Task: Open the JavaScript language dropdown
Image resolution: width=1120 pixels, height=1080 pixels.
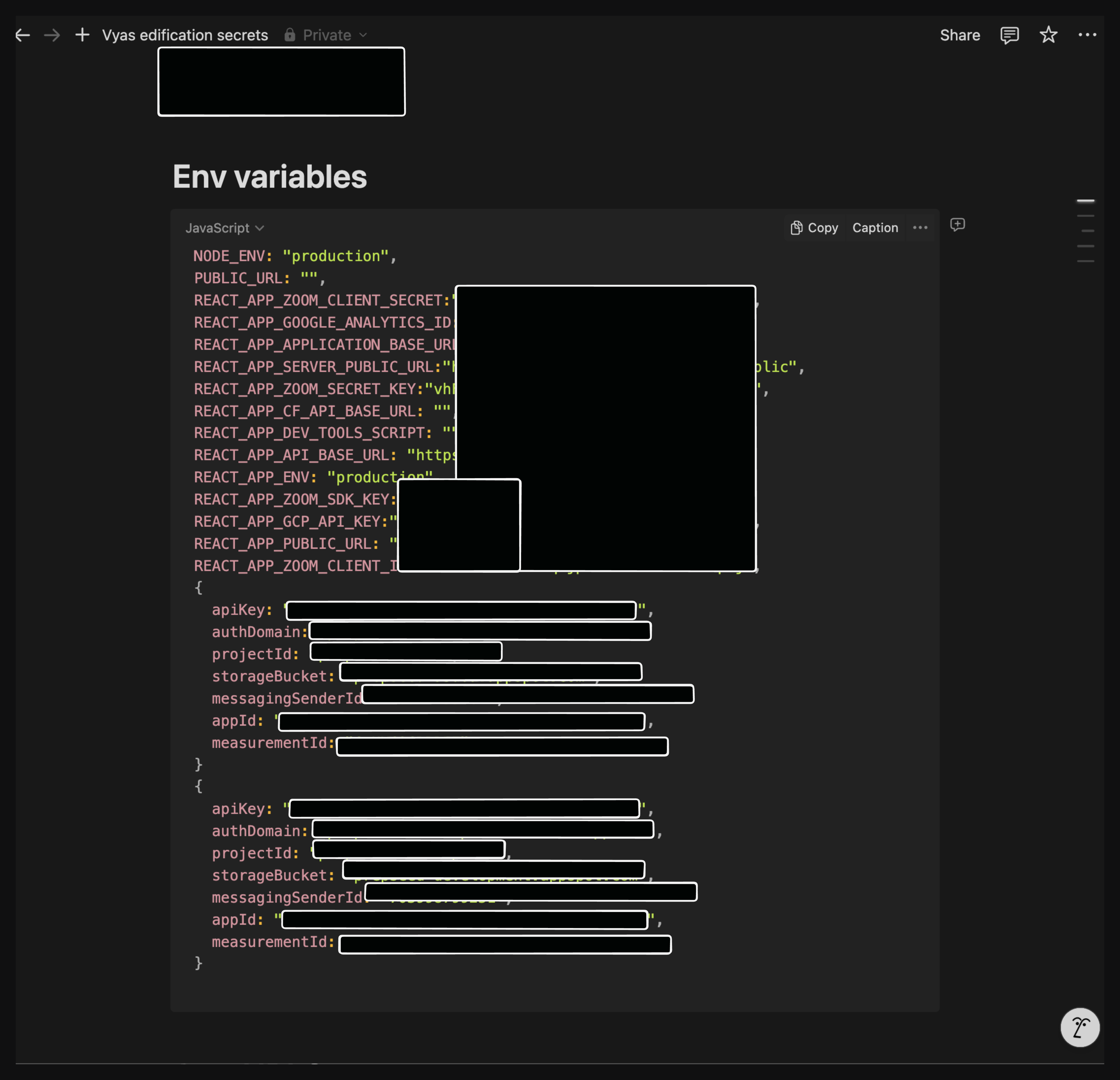Action: (x=223, y=228)
